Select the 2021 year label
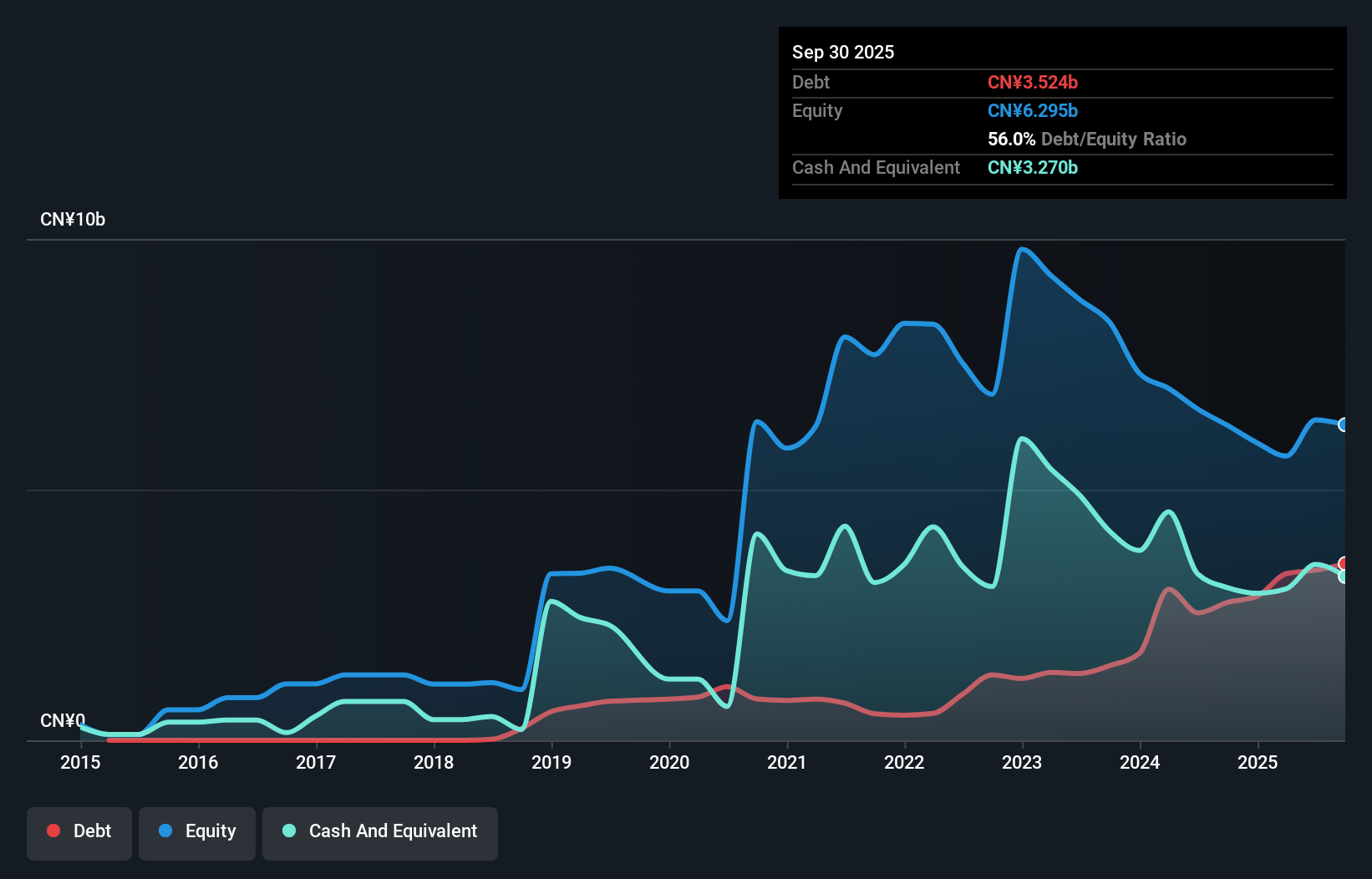 pos(787,763)
